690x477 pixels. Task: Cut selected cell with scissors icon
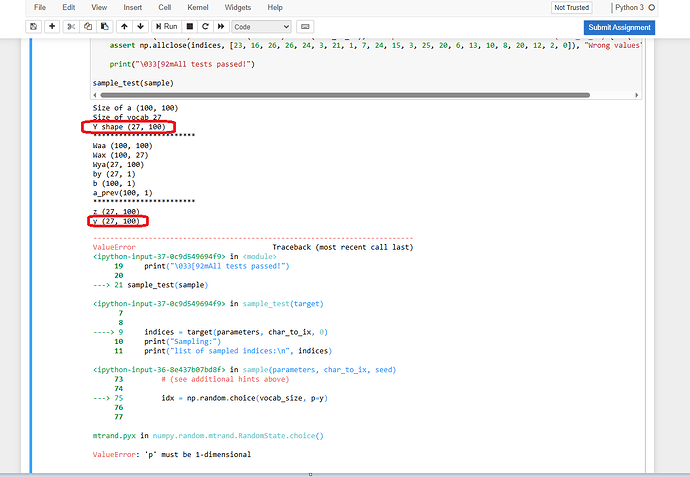click(72, 26)
